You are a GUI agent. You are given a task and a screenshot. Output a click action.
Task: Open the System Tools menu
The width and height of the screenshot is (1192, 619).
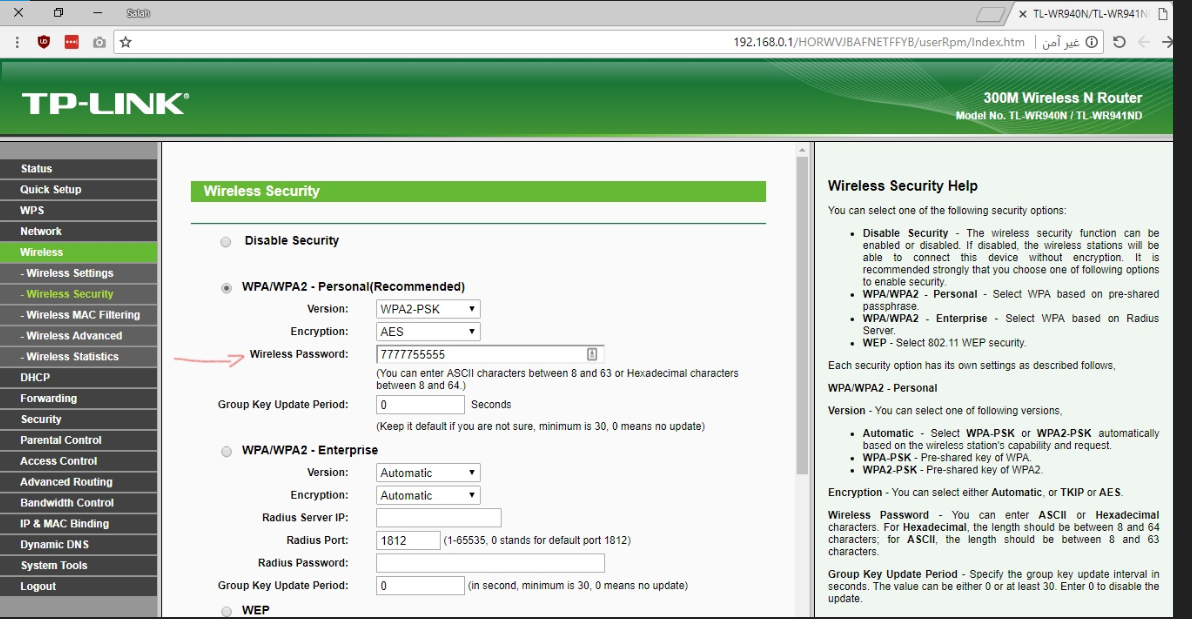78,566
